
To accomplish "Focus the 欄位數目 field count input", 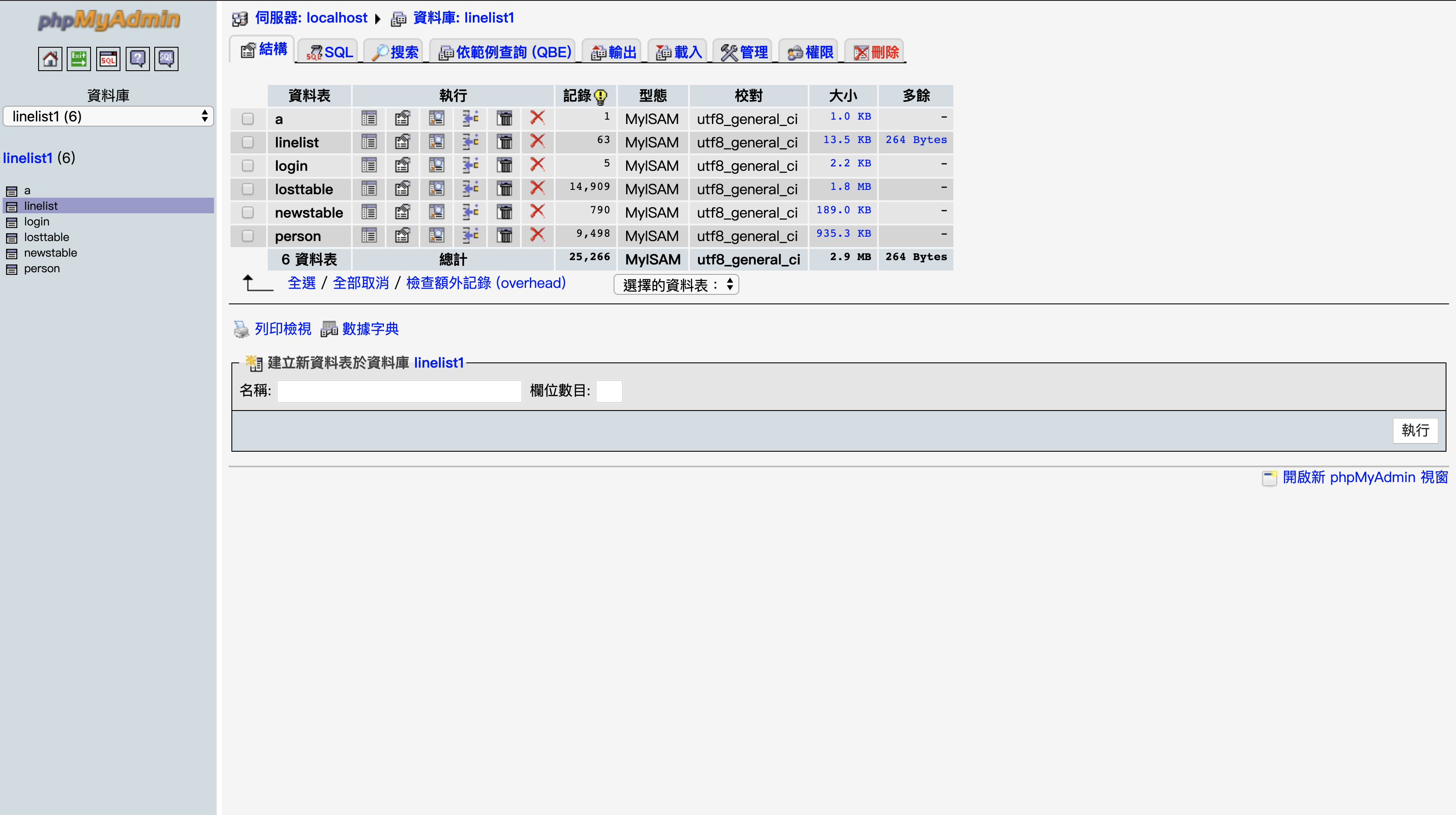I will tap(609, 391).
